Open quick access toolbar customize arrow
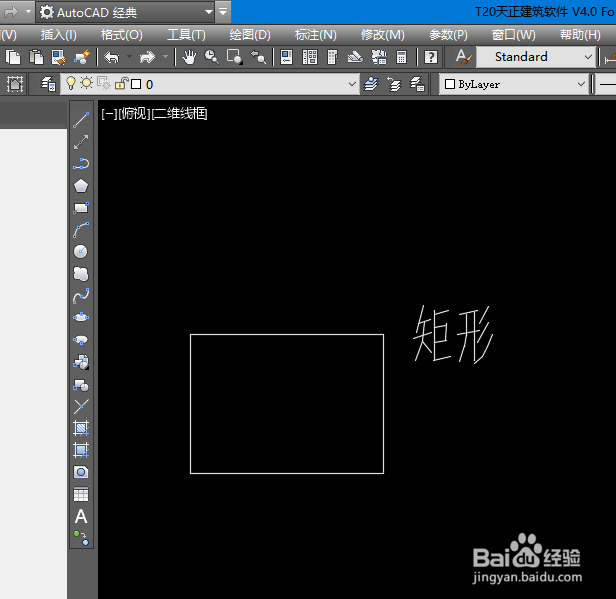Image resolution: width=616 pixels, height=599 pixels. 223,12
